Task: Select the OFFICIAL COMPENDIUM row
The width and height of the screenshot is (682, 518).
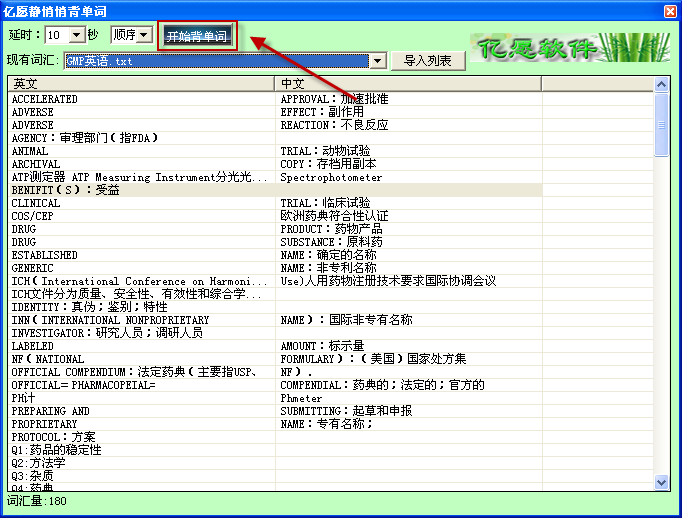Action: [276, 372]
